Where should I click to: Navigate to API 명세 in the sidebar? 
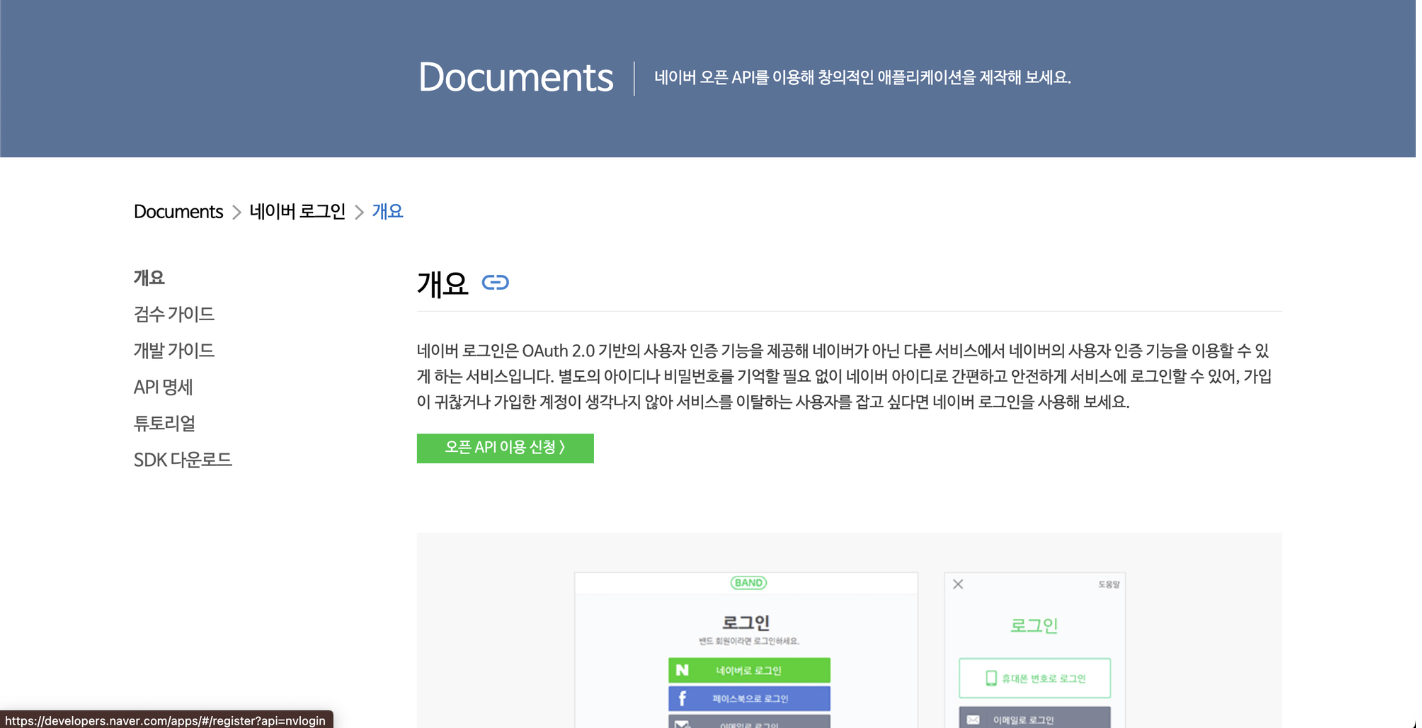(x=164, y=388)
